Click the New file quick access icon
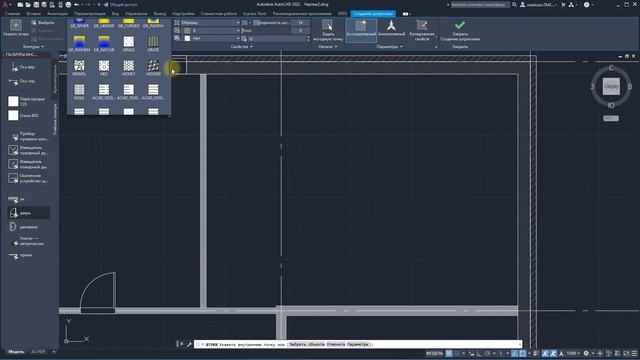The height and width of the screenshot is (360, 640). 20,4
